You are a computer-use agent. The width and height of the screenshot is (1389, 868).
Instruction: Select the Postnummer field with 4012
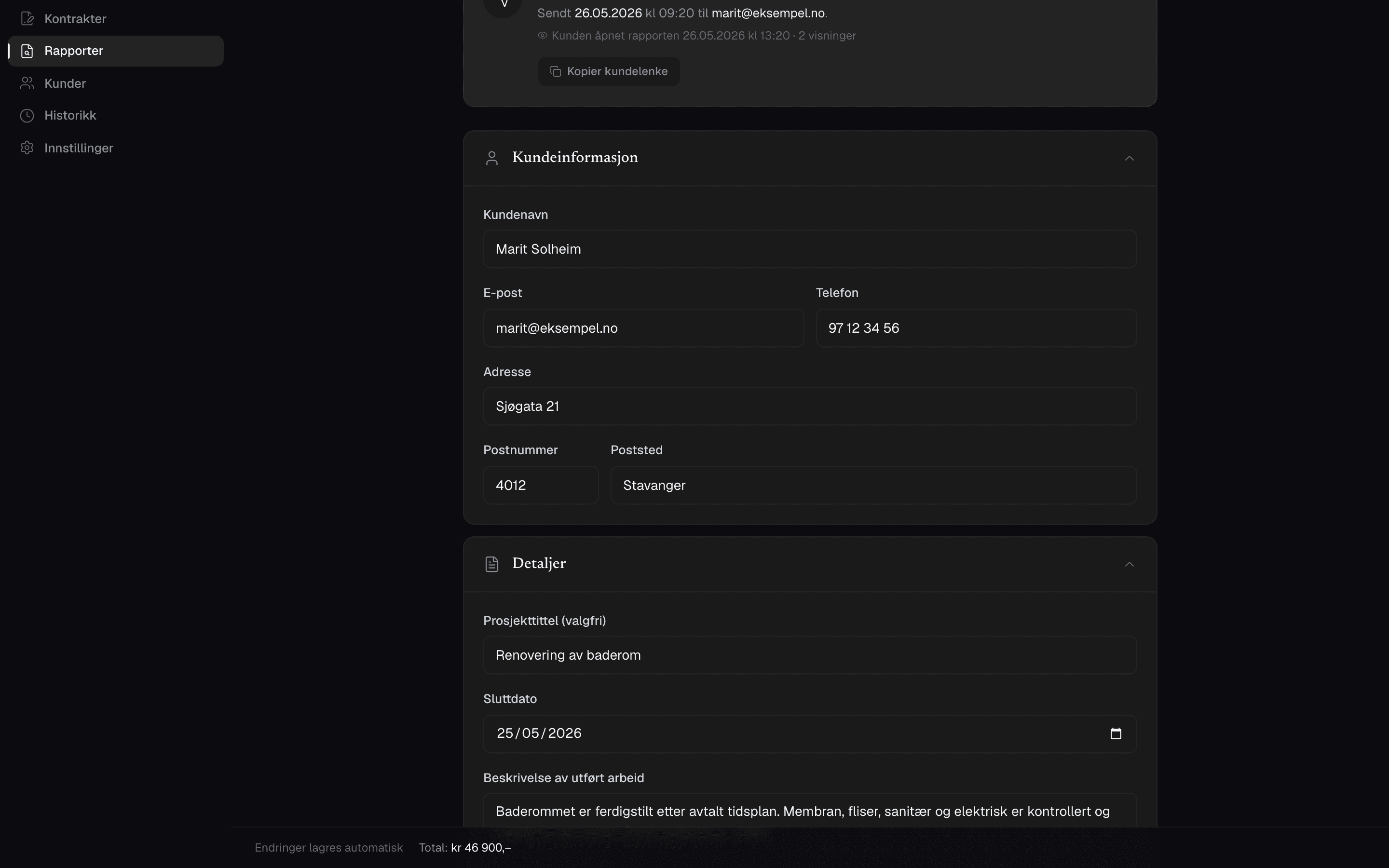tap(541, 485)
